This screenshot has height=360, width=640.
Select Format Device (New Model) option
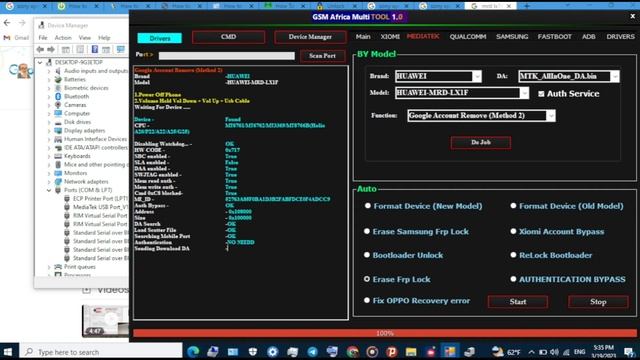pos(368,206)
